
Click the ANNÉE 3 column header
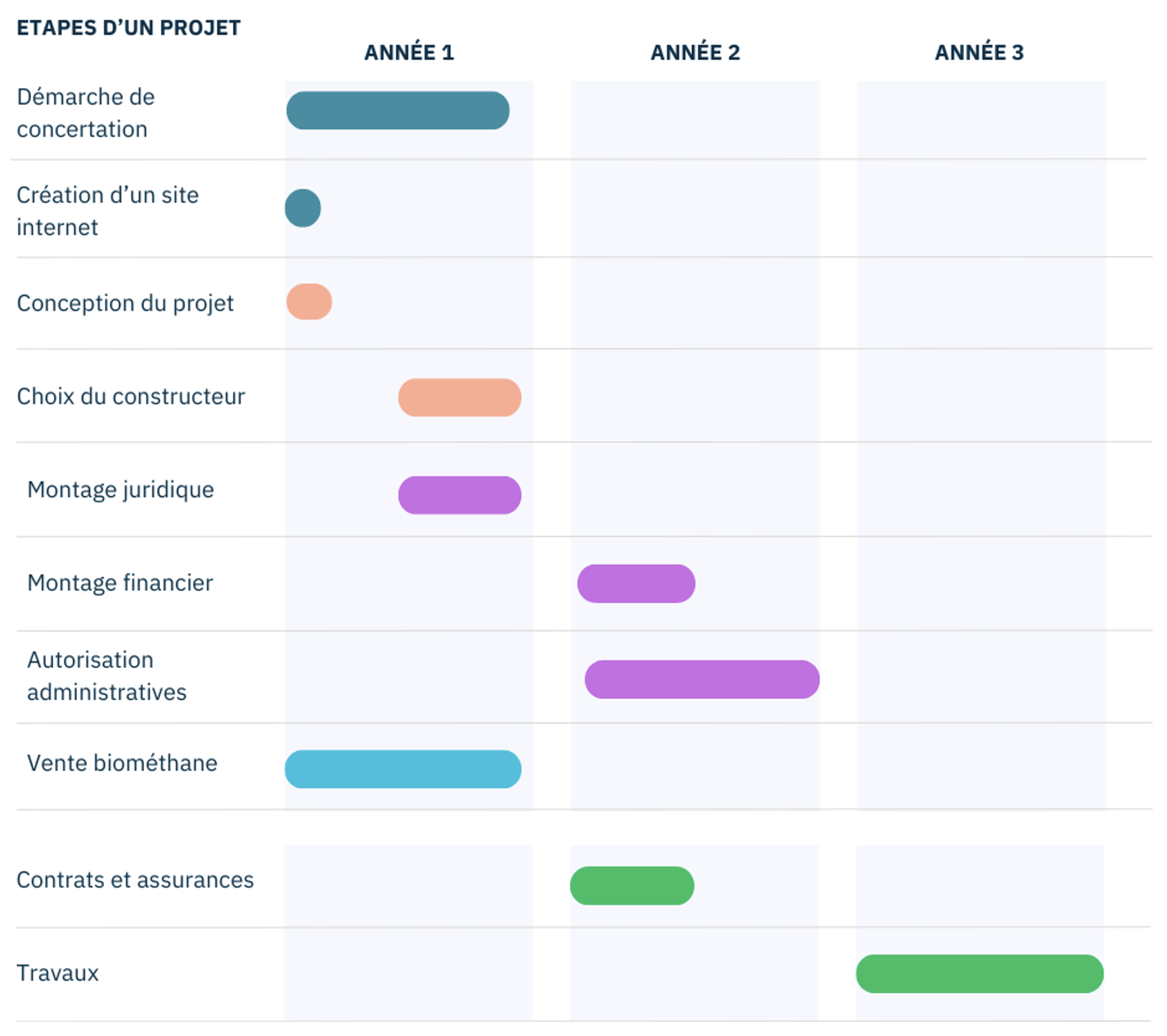(979, 52)
